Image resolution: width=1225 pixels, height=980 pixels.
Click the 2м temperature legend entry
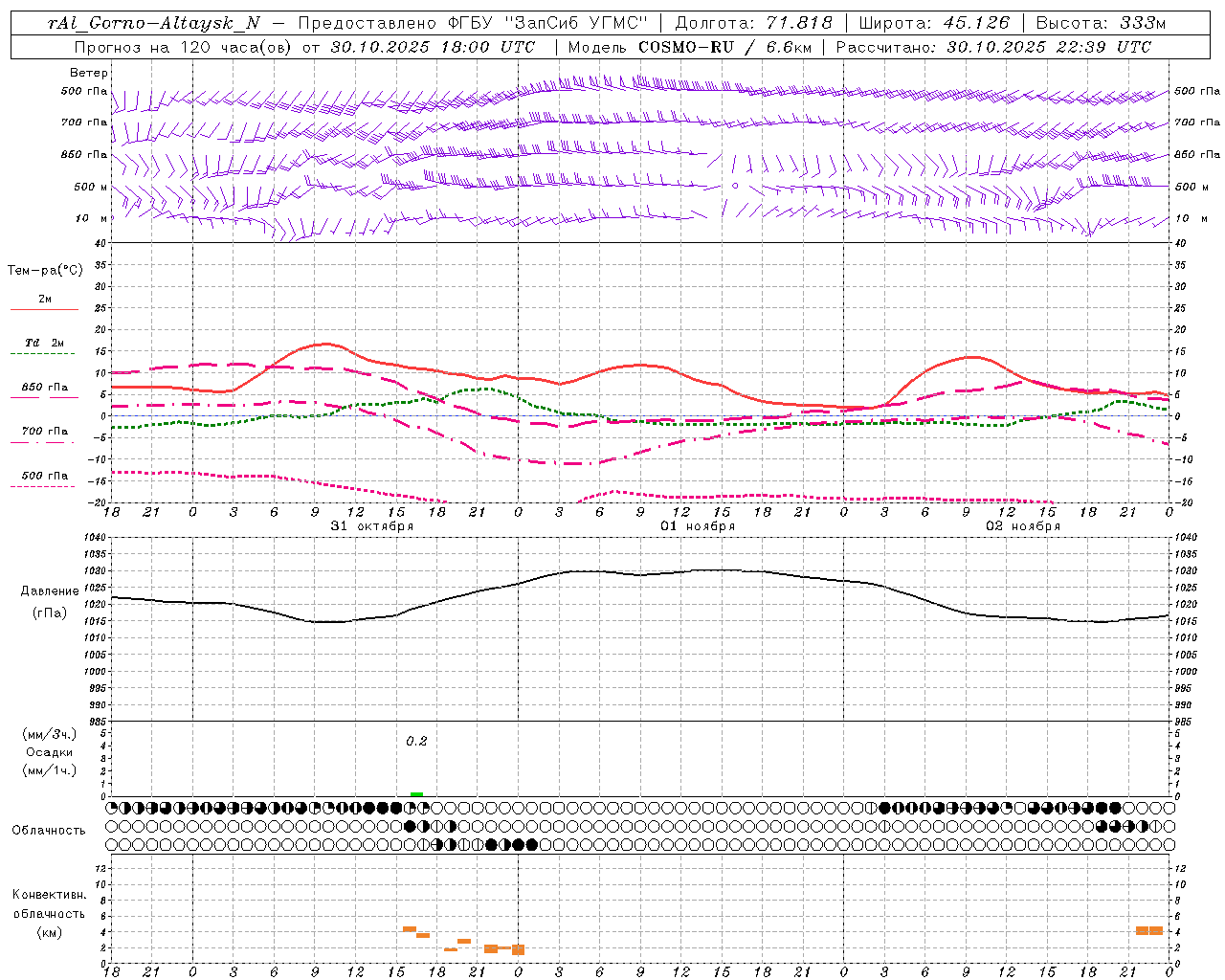pos(45,299)
